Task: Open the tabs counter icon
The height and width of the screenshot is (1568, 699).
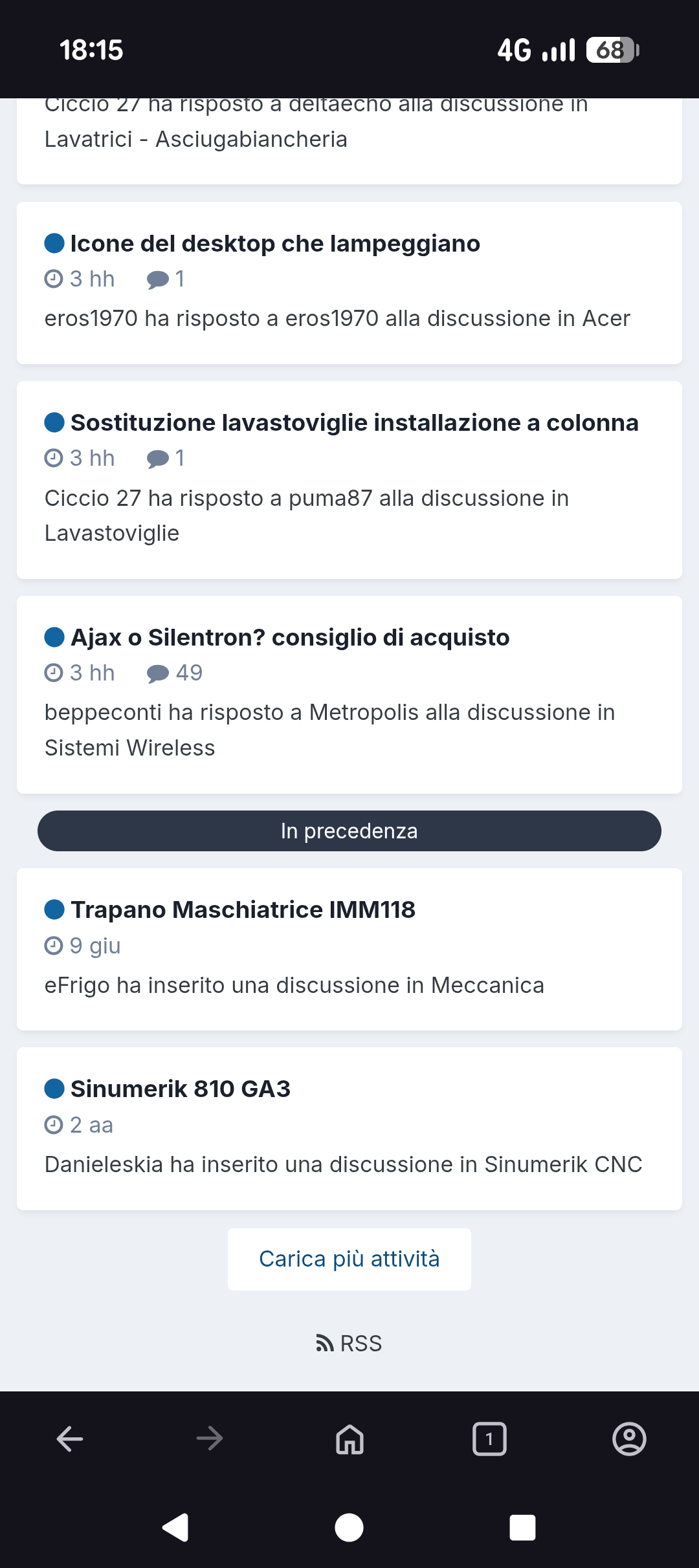Action: pos(489,1439)
